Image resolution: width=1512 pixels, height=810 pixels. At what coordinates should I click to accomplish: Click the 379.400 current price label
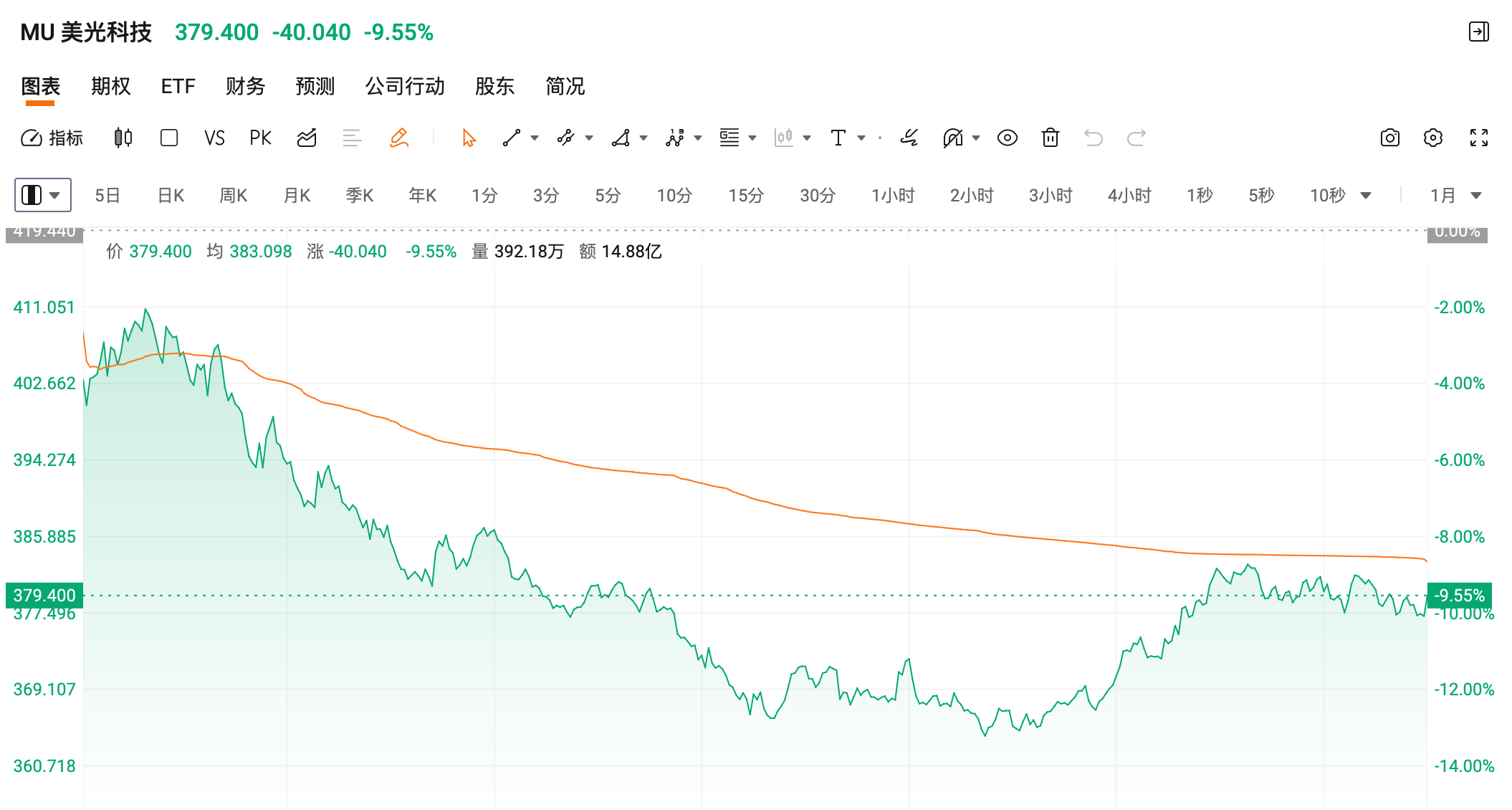[44, 595]
